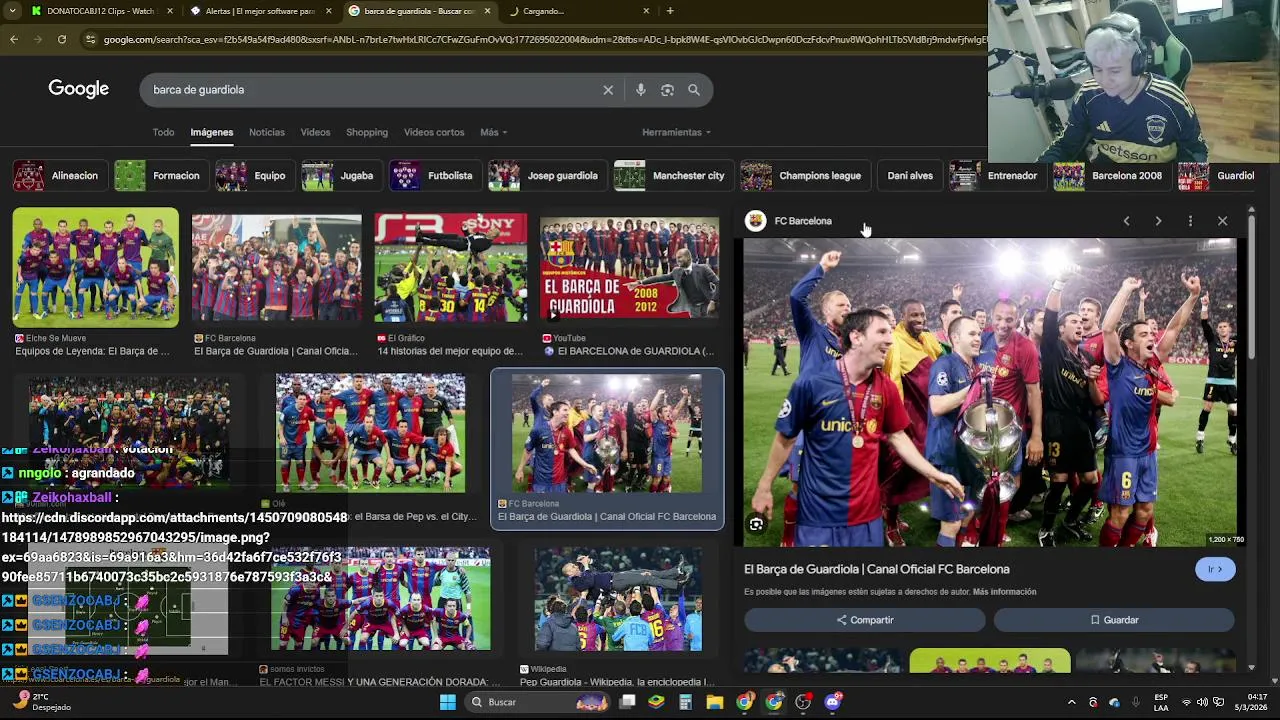Expand the Más search options dropdown
The image size is (1280, 720).
click(493, 132)
